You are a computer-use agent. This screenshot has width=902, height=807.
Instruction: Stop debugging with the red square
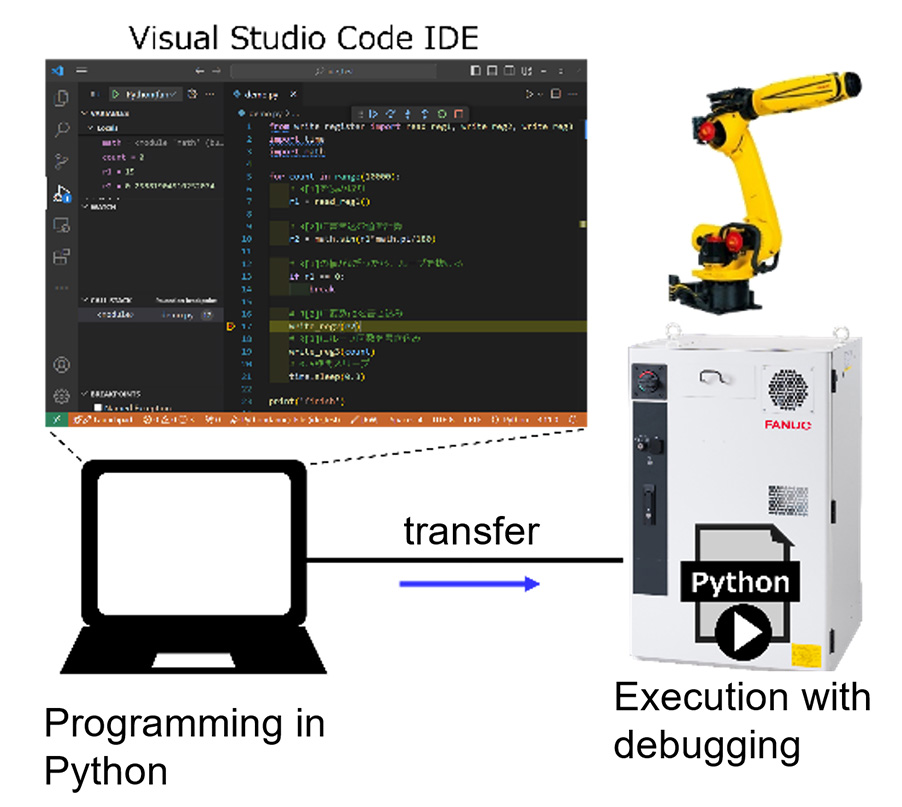tap(458, 114)
